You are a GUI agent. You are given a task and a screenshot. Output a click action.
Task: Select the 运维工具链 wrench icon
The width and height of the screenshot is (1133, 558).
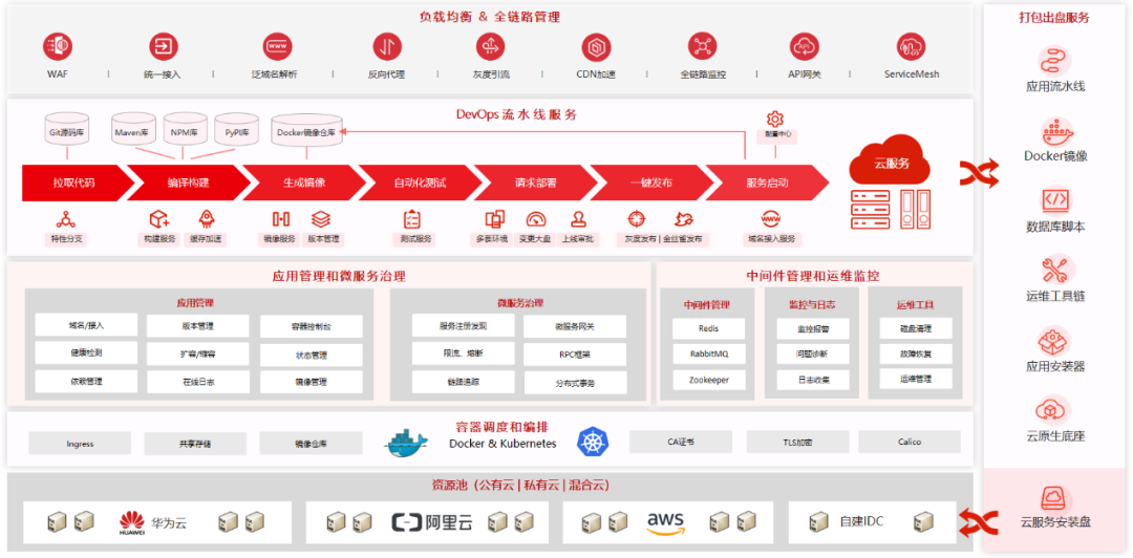click(x=1055, y=270)
